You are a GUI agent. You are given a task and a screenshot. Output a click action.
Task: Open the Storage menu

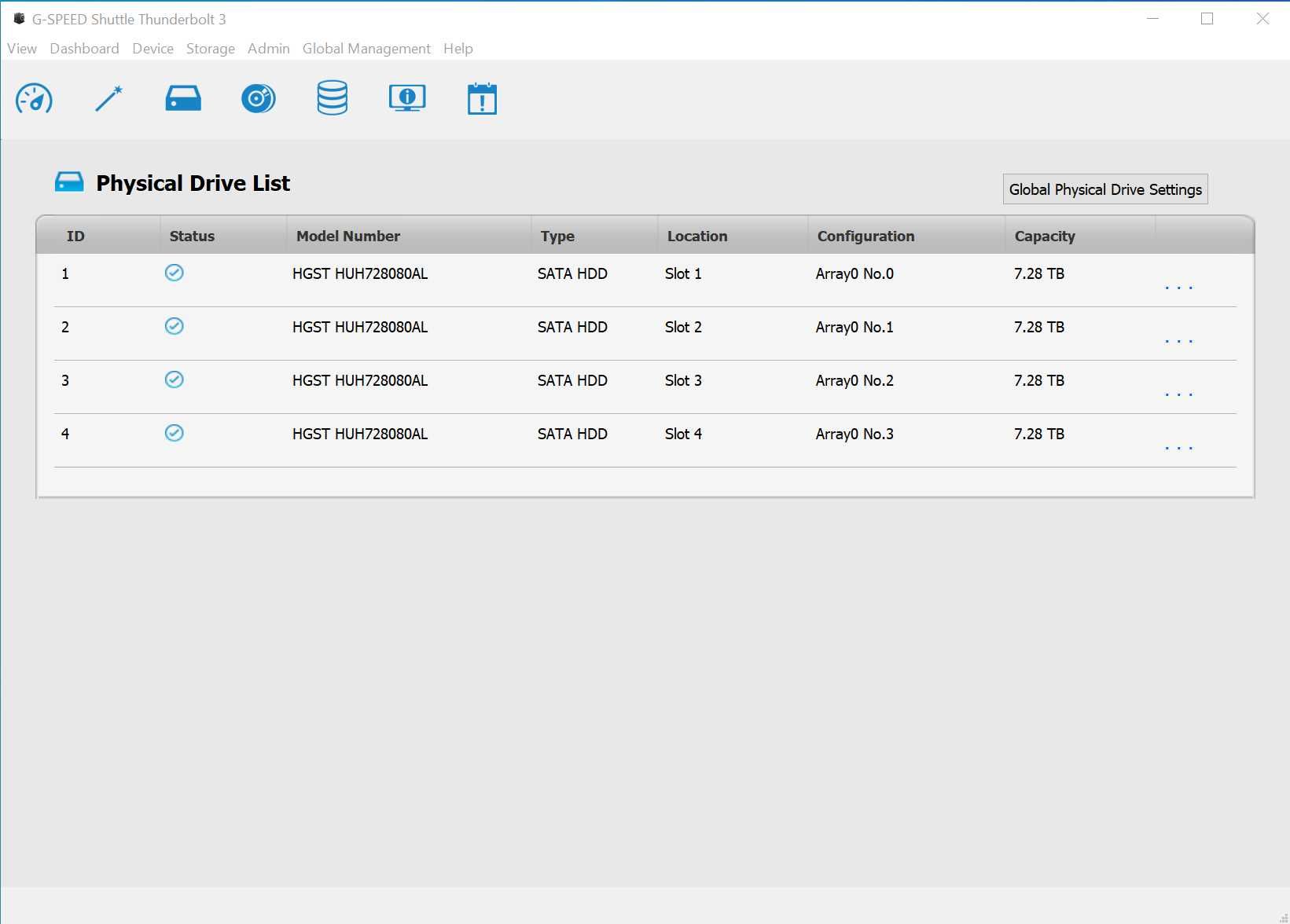point(211,49)
